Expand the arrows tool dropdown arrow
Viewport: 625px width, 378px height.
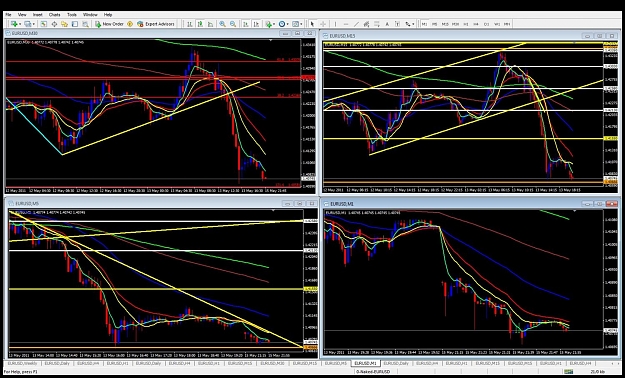coord(413,24)
